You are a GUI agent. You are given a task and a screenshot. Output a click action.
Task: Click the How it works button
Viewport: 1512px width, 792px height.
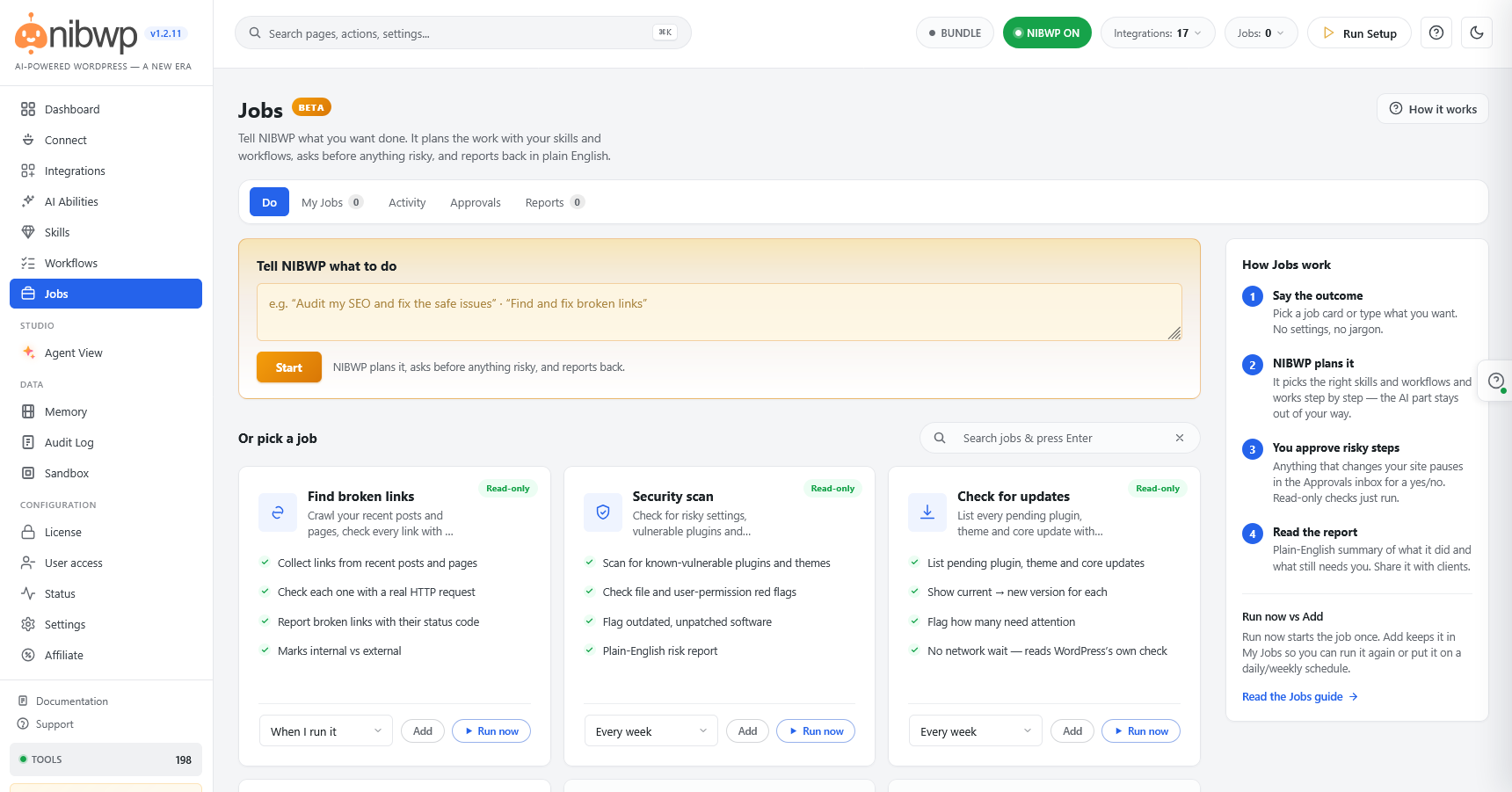click(x=1433, y=109)
